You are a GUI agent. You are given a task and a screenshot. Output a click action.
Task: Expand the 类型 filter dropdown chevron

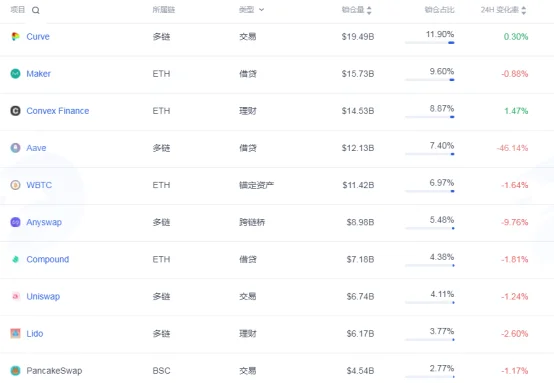pos(261,10)
